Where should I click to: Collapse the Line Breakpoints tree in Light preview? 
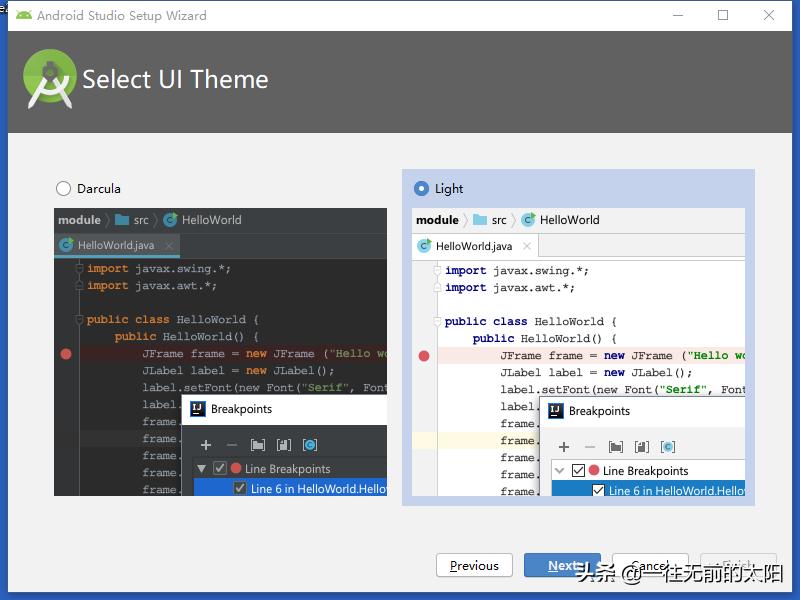coord(560,469)
